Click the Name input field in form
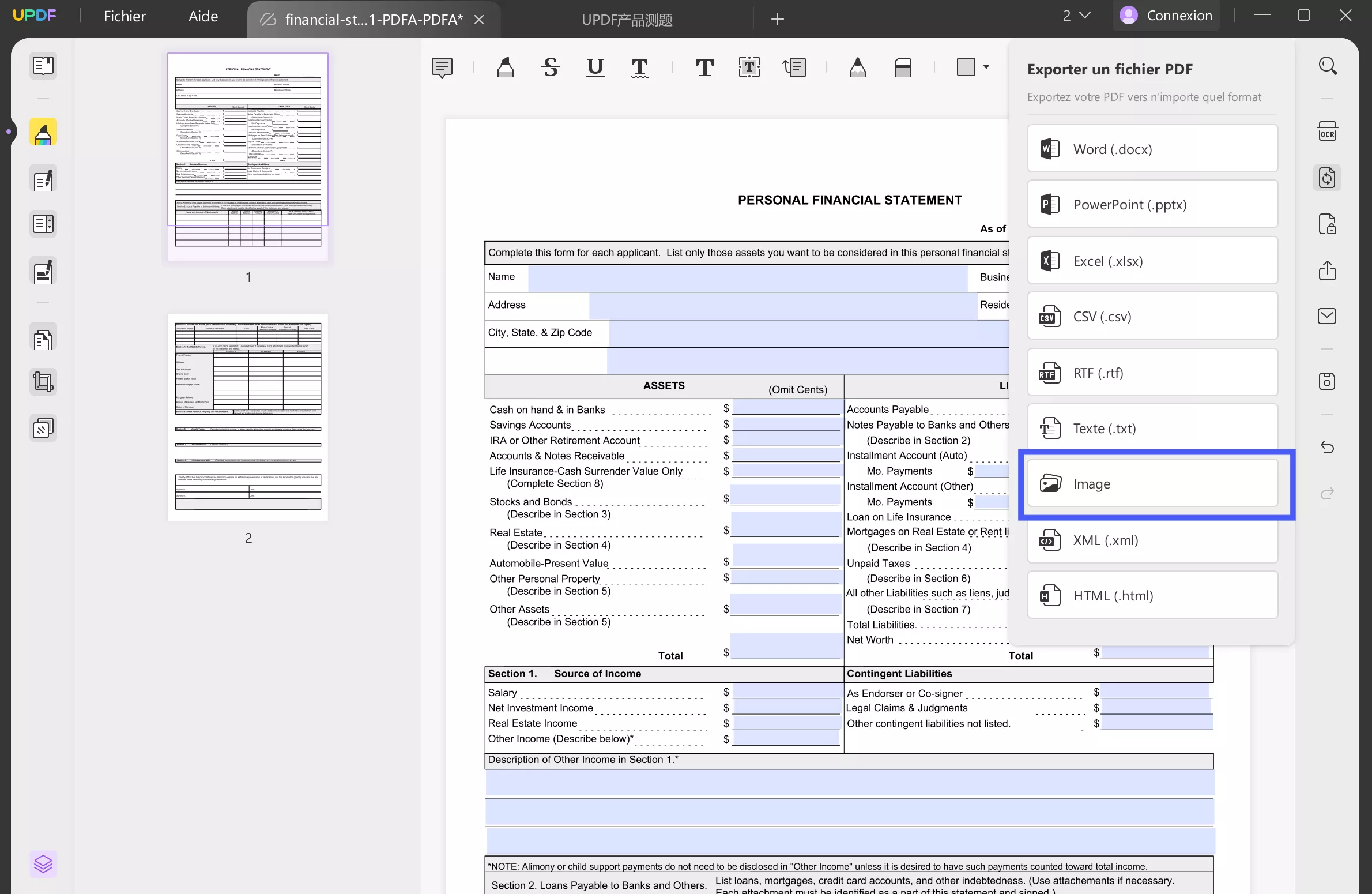1372x894 pixels. (747, 277)
